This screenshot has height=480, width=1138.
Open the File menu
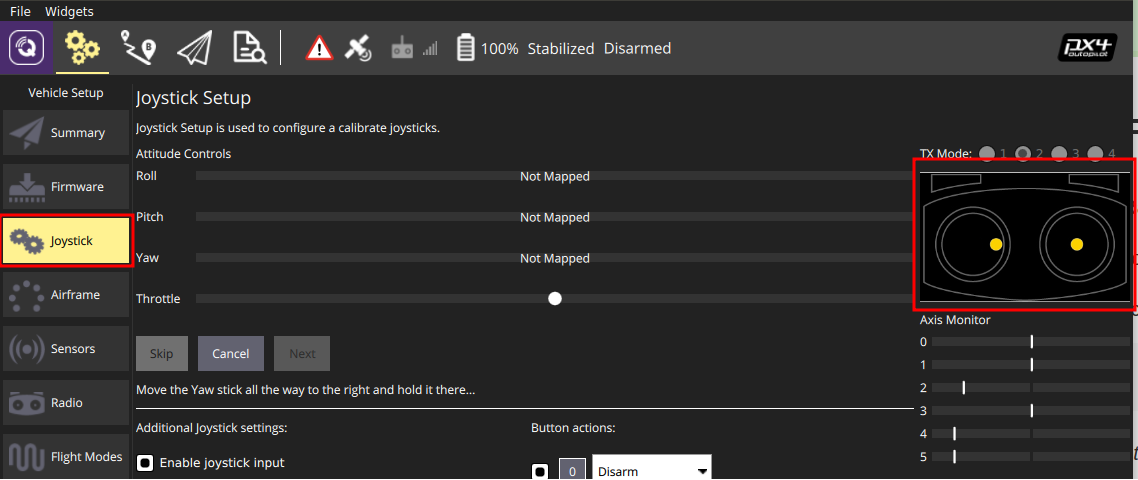pyautogui.click(x=20, y=12)
